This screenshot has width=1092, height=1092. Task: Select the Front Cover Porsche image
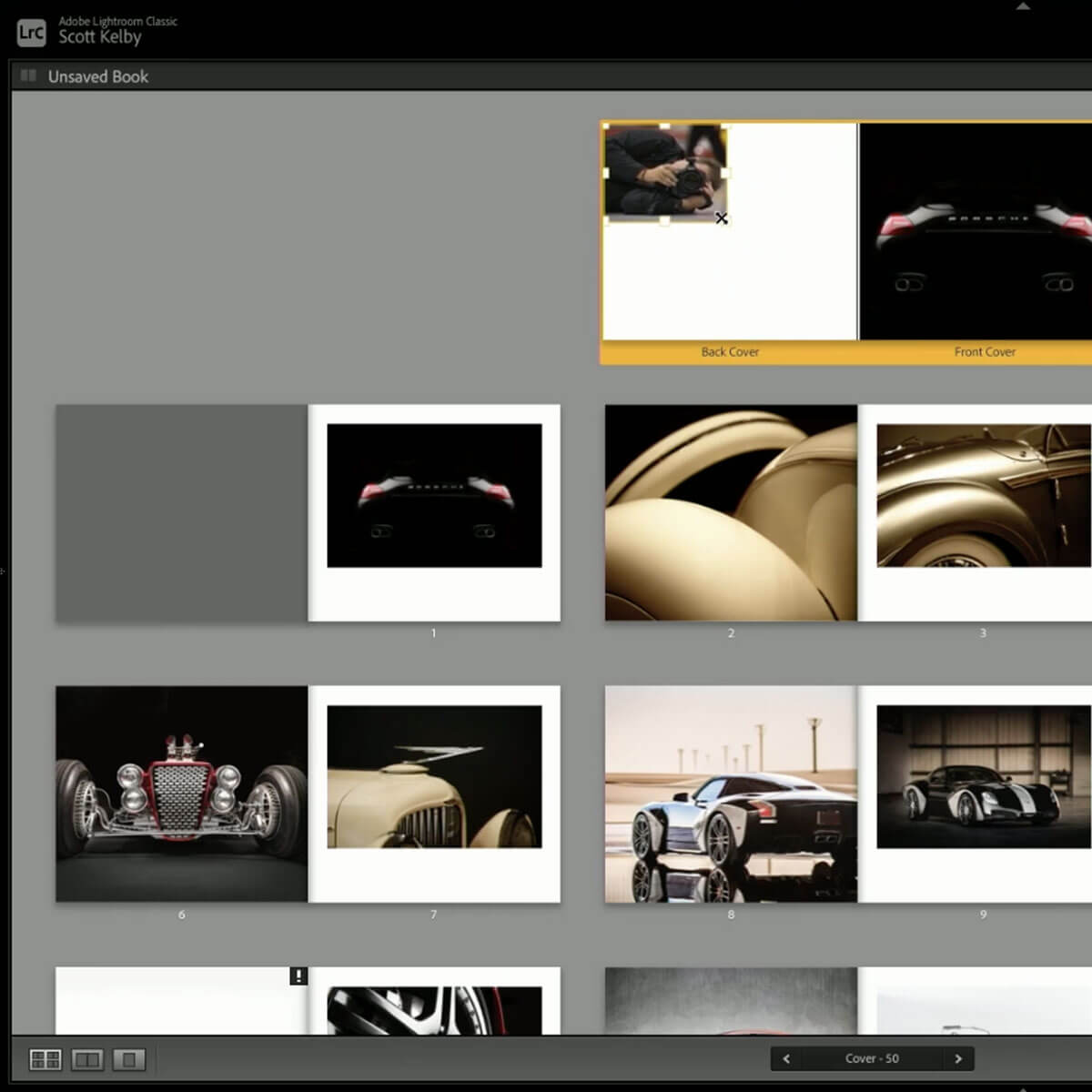976,231
